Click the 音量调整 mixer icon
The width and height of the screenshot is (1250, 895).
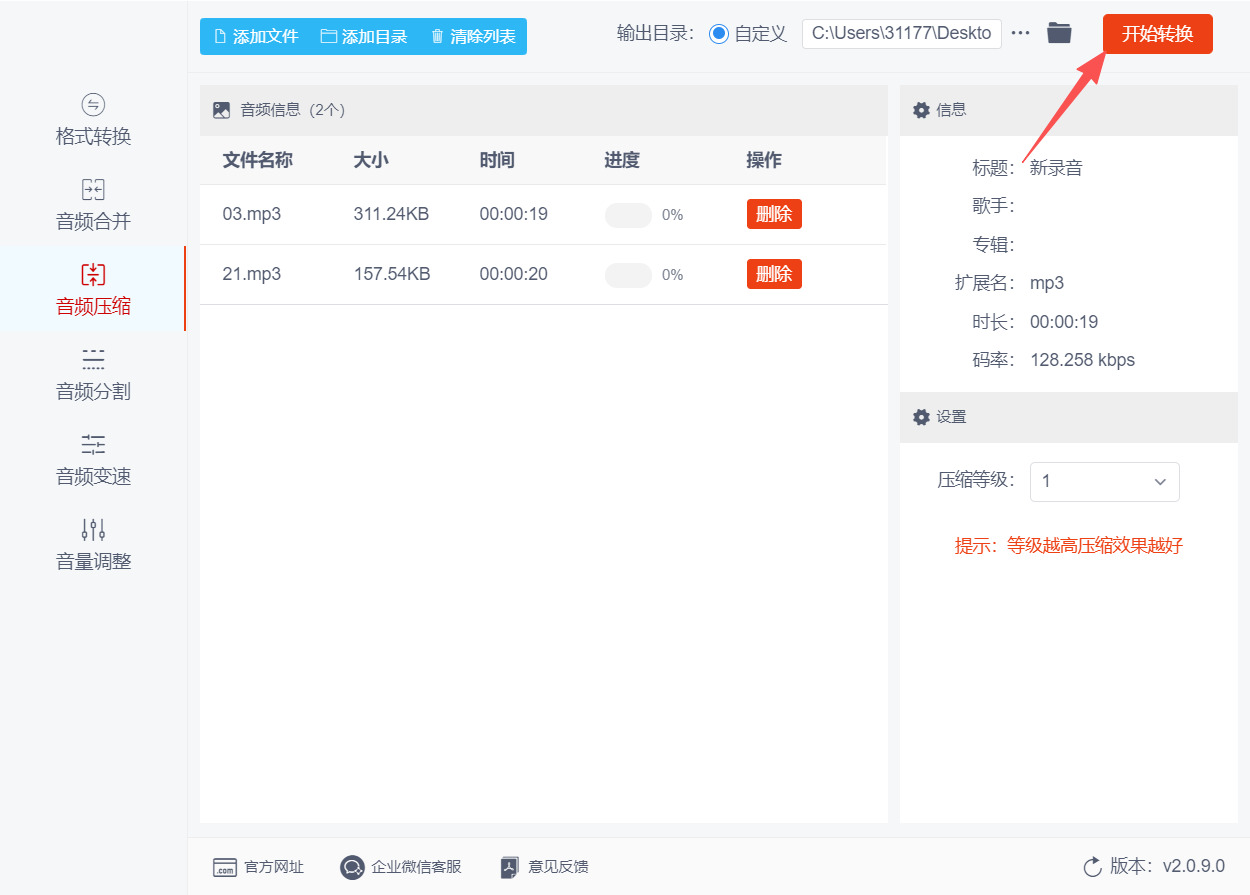pos(93,530)
